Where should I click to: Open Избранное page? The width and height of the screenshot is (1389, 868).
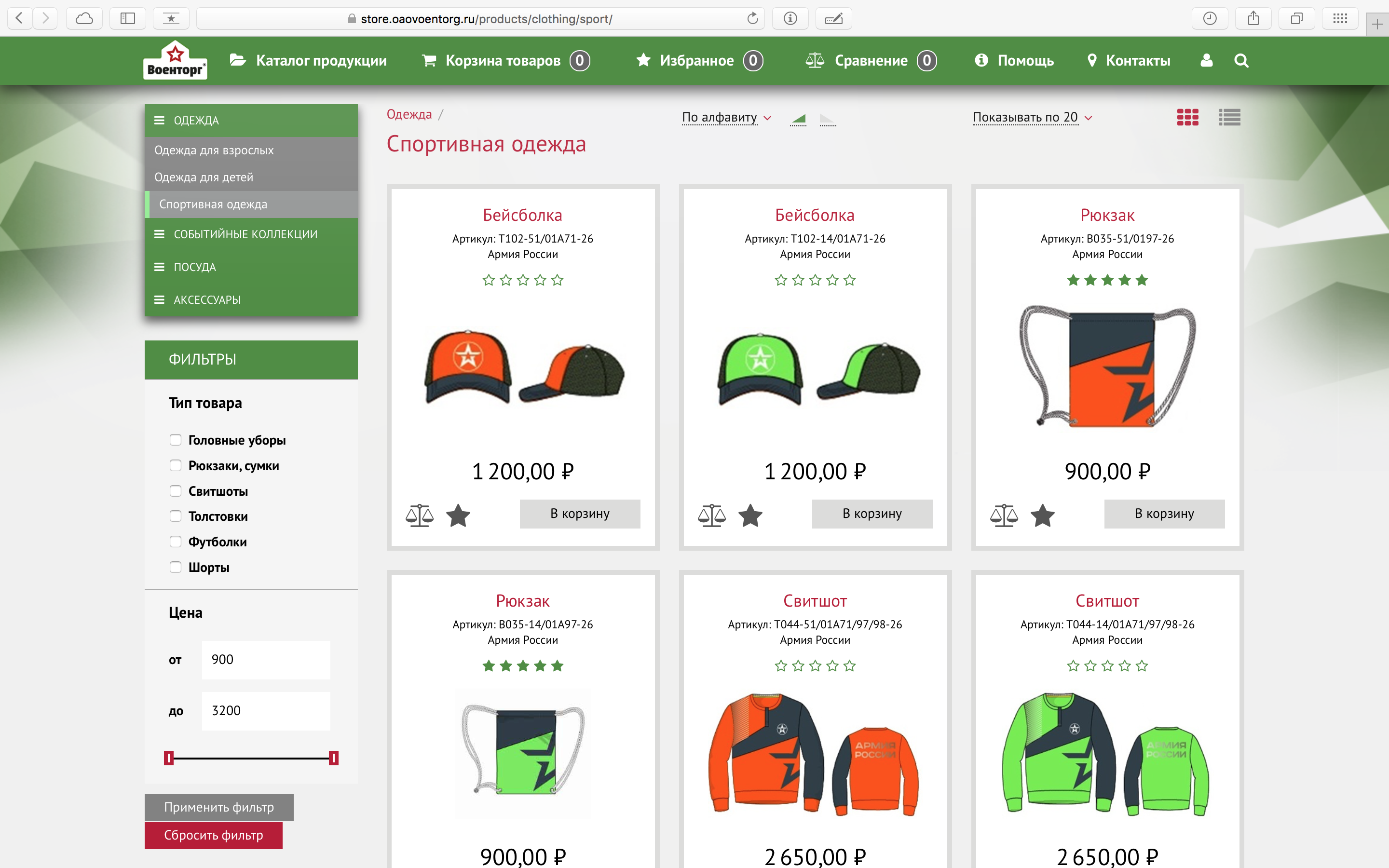pyautogui.click(x=700, y=60)
